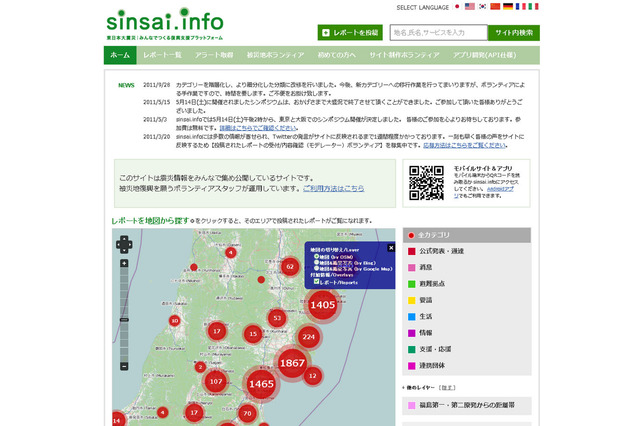
Task: Filter map by 要請 yellow category
Action: 467,300
